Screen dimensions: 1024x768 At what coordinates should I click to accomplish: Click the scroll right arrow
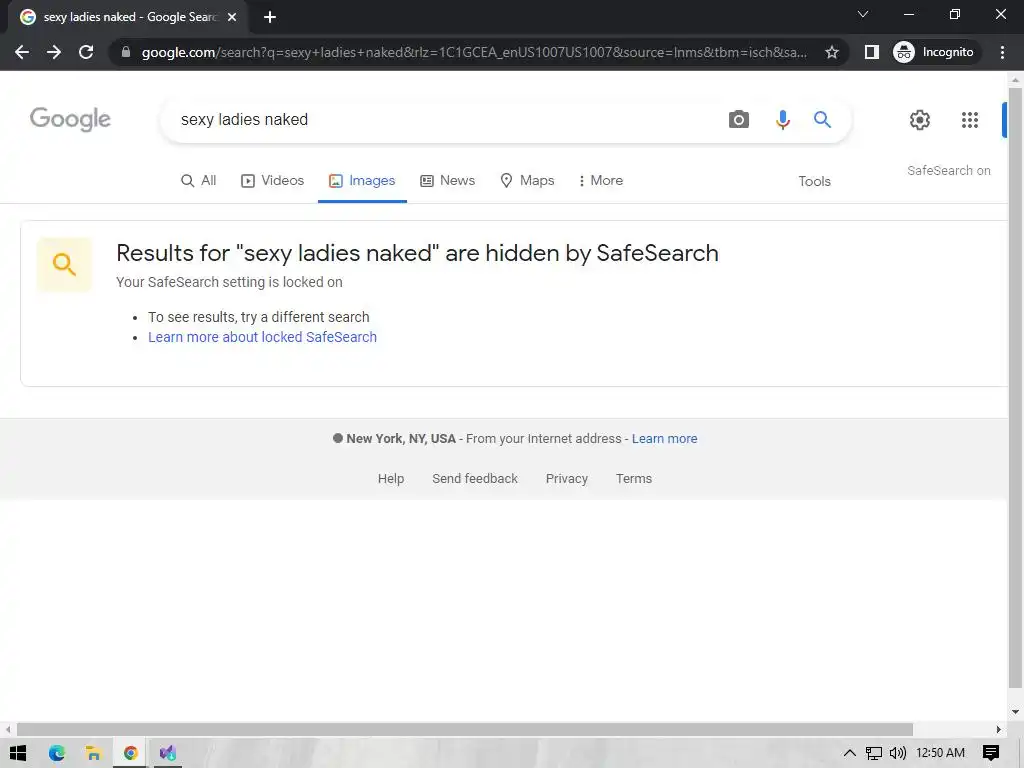(x=999, y=729)
